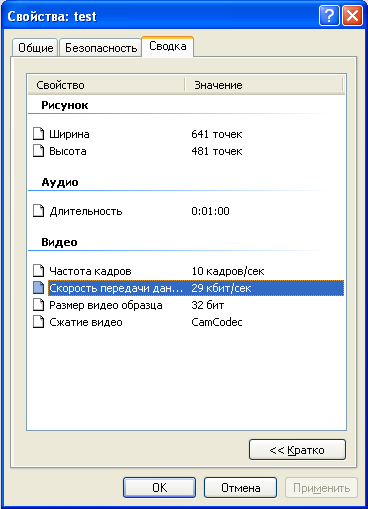Select the 10 кадров/сек value

(228, 271)
